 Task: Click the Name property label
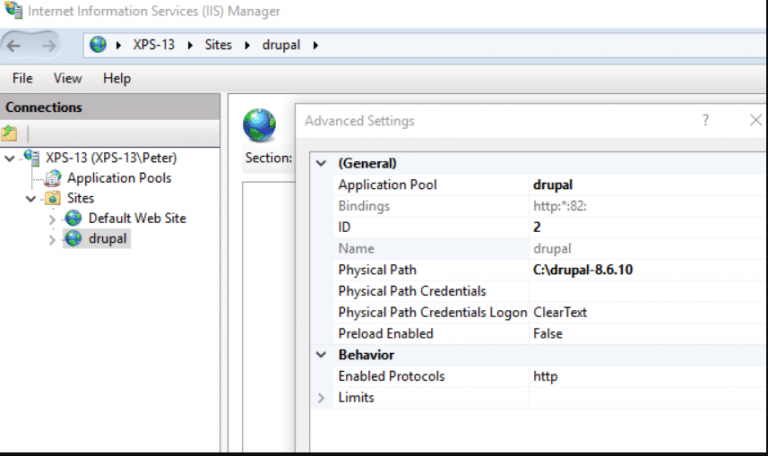(356, 249)
